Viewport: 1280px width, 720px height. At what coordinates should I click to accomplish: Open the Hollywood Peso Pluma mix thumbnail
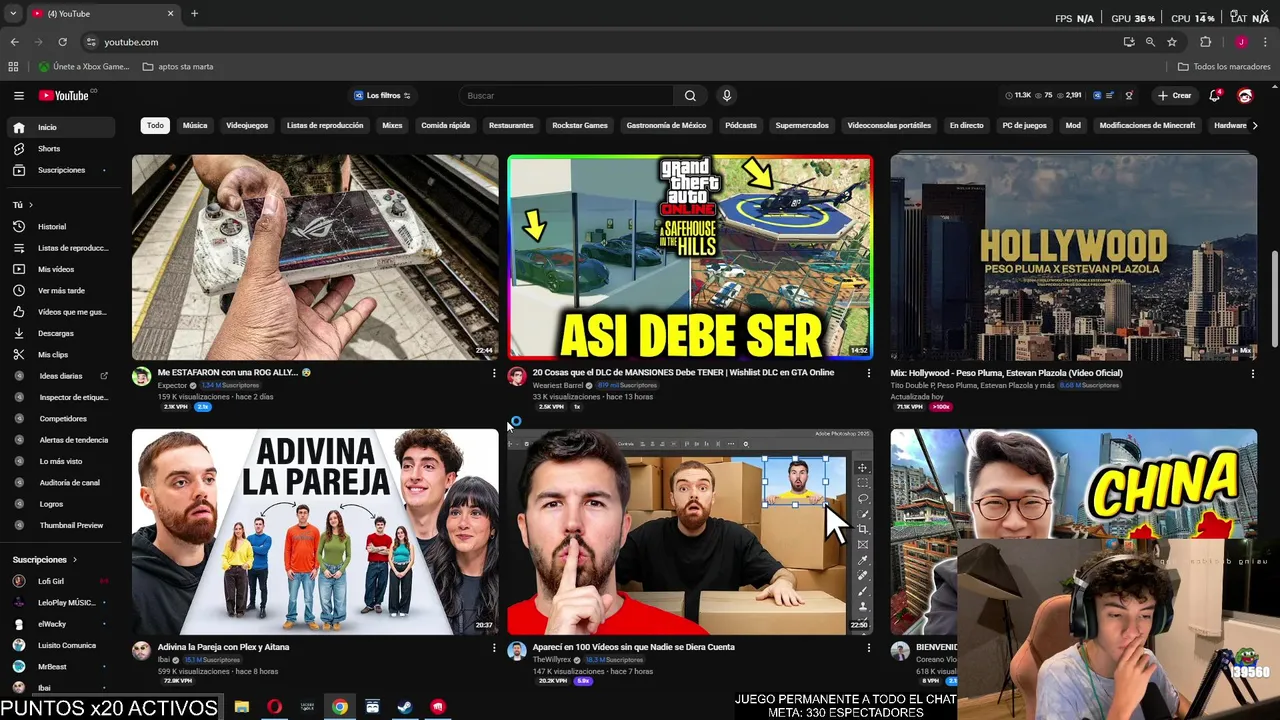1074,257
